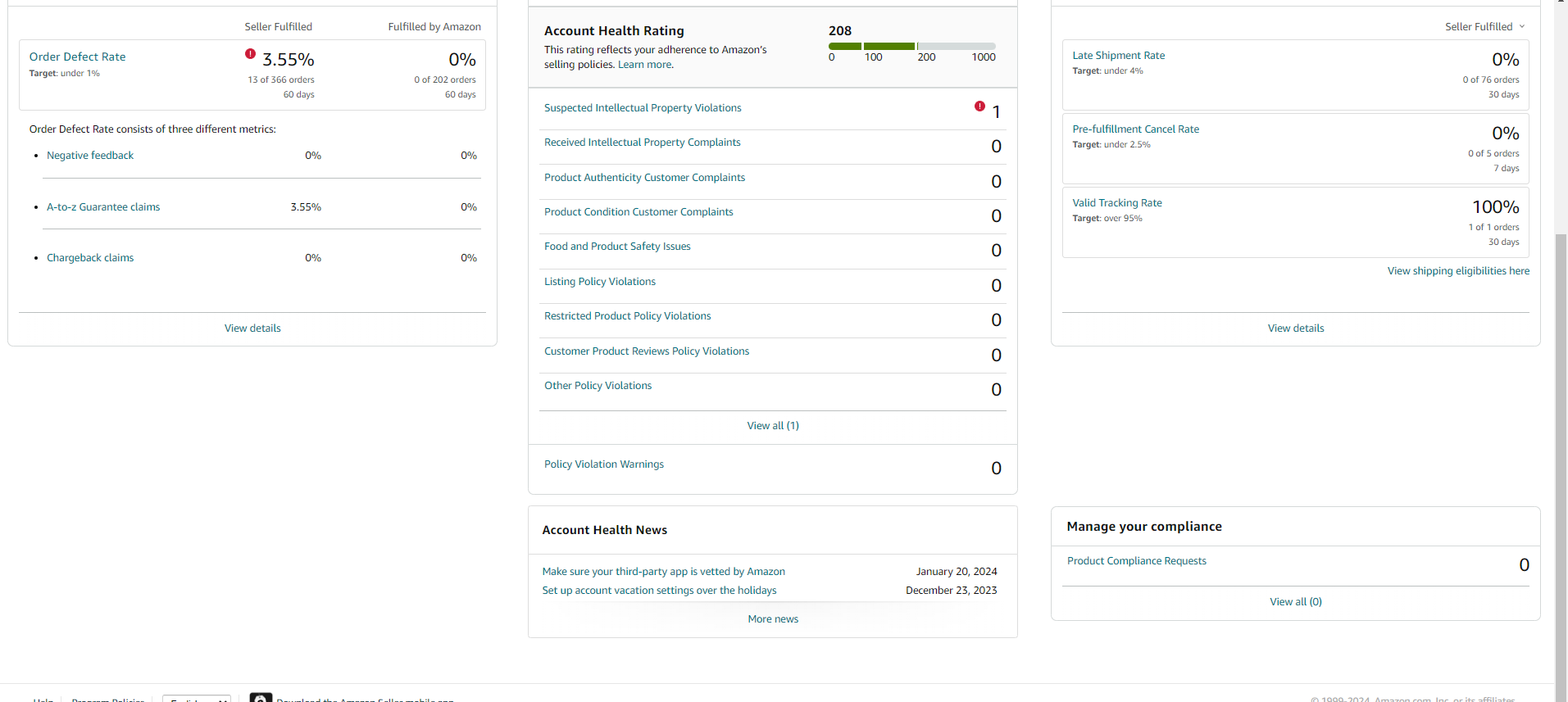Open the Seller Fulfilled dropdown in shipping panel

click(1484, 27)
